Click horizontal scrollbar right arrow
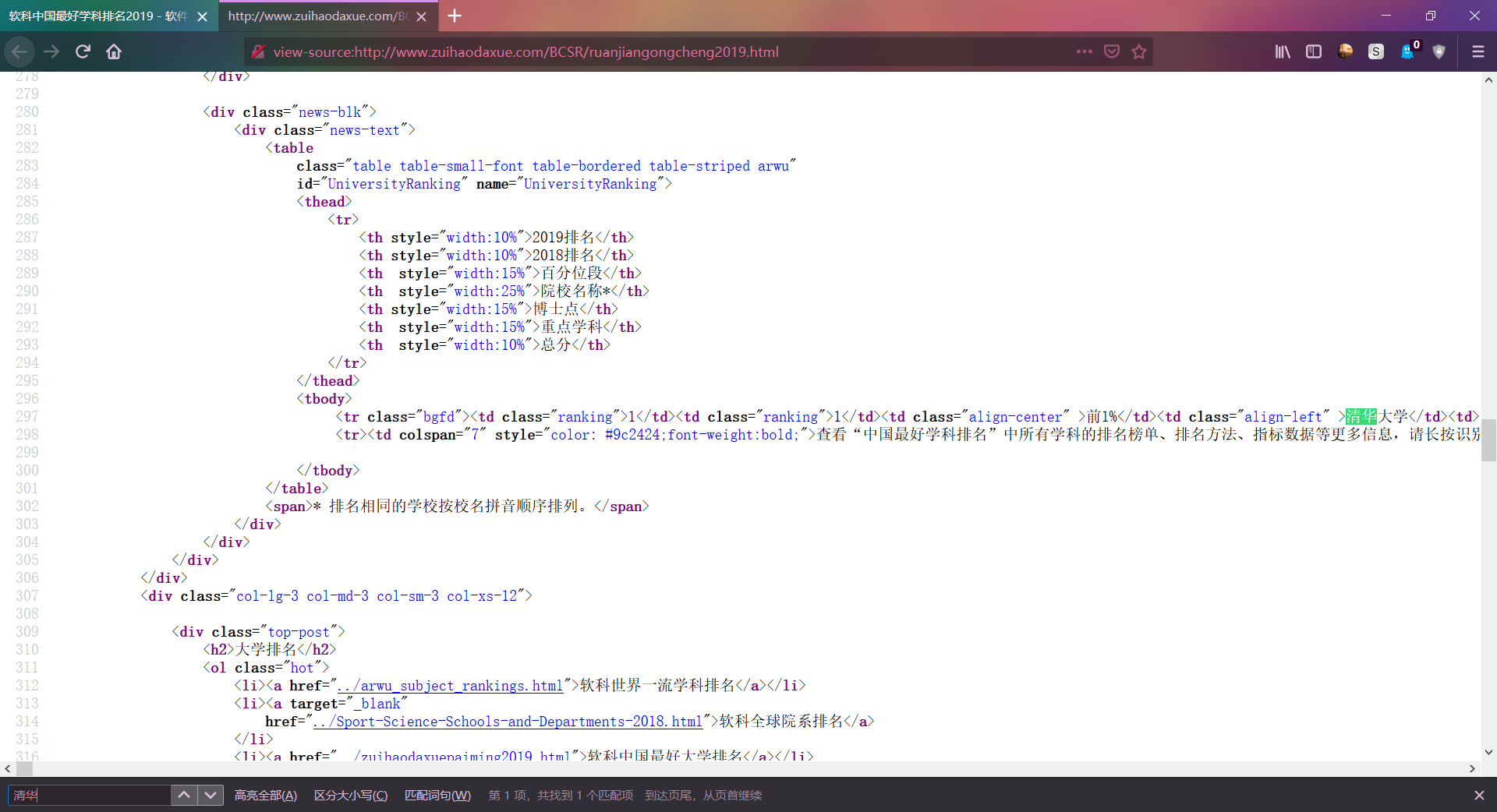Screen dimensions: 1497x812 click(x=1472, y=768)
